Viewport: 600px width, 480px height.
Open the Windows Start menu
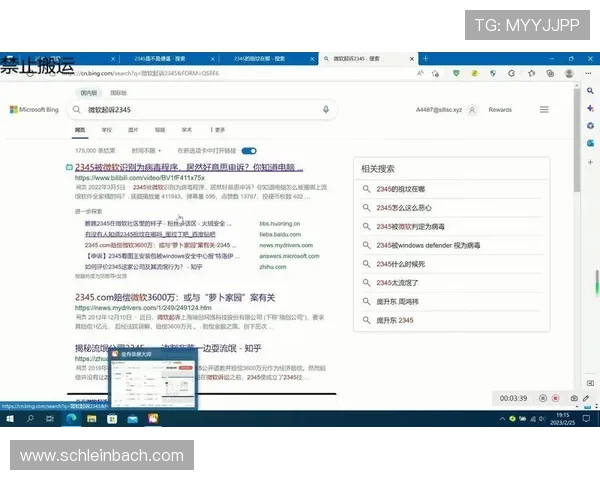(x=10, y=418)
